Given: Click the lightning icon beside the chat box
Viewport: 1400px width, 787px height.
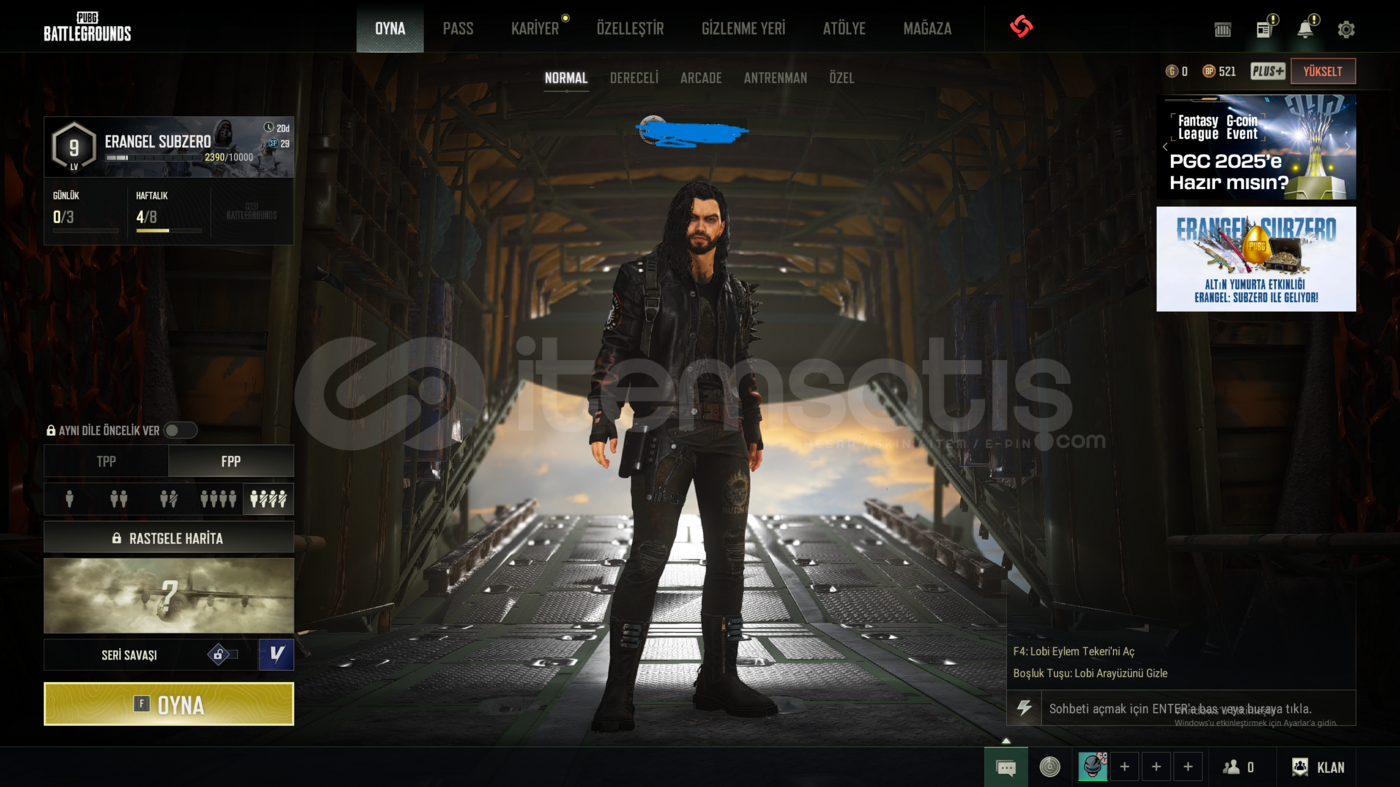Looking at the screenshot, I should coord(1024,709).
